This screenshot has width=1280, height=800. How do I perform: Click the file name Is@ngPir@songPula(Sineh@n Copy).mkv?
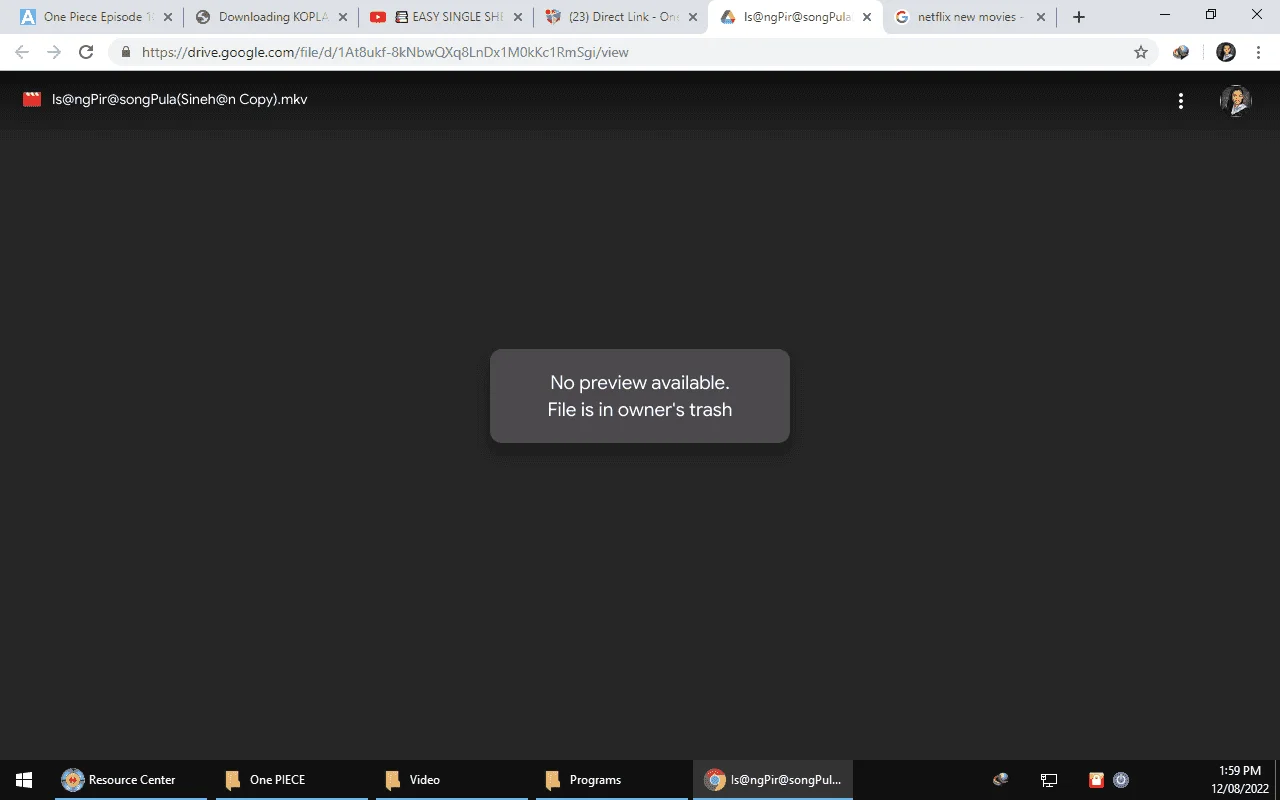click(180, 99)
